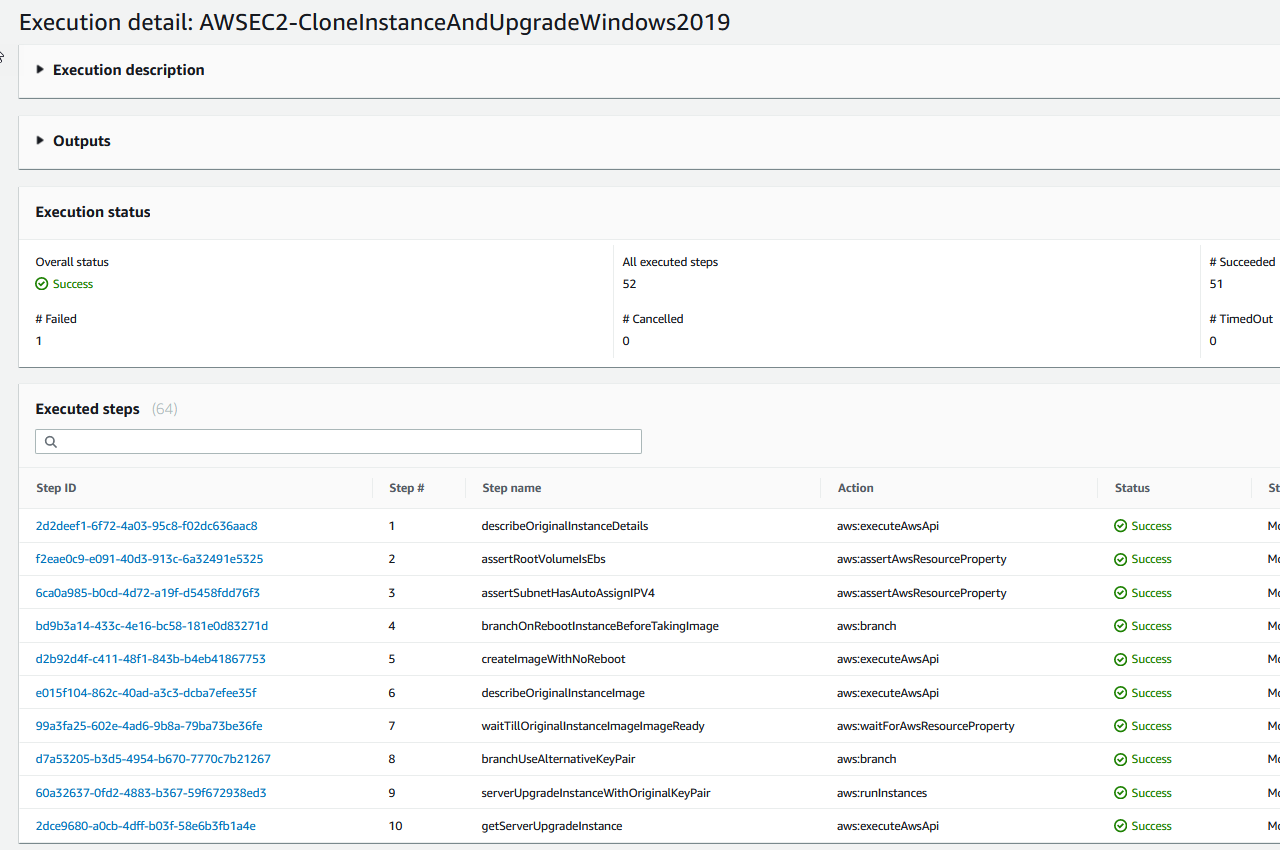The image size is (1280, 850).
Task: Click the Success icon on describeOriginalInstanceDetails row
Action: point(1120,525)
